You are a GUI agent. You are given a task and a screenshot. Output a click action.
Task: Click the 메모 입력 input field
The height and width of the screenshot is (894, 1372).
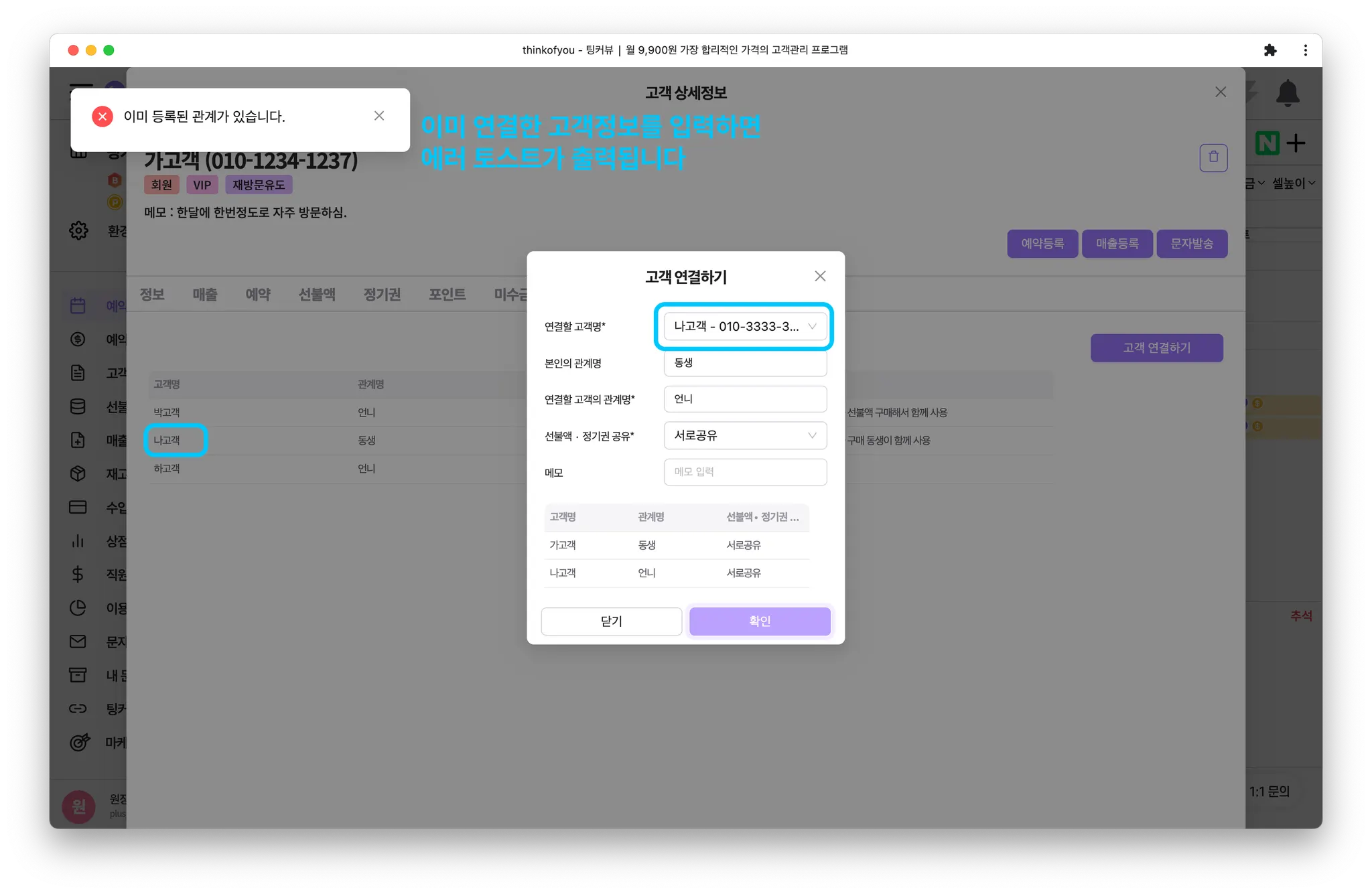click(x=745, y=472)
